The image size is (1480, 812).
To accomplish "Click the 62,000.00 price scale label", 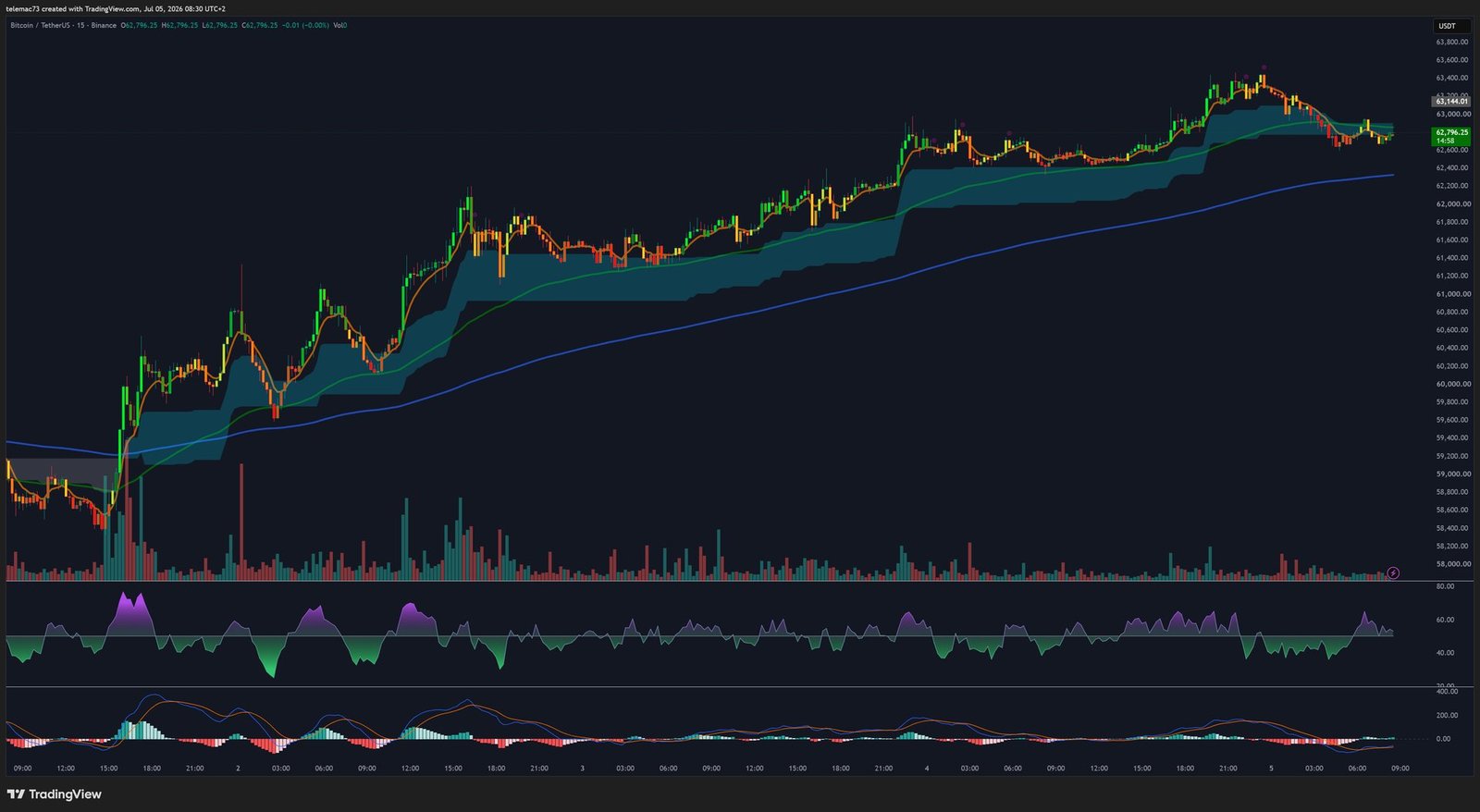I will [x=1452, y=203].
